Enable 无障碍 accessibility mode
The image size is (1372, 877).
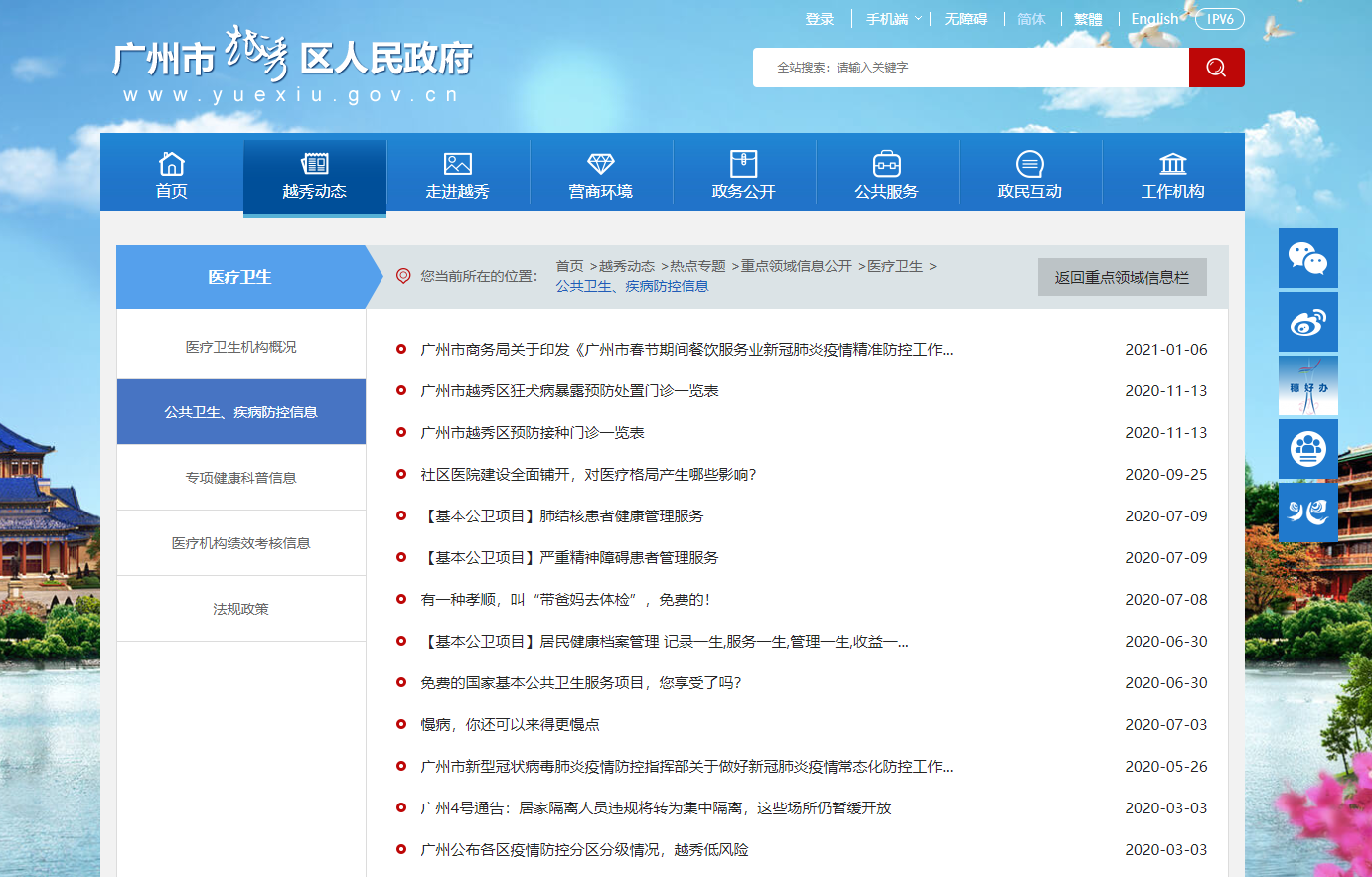point(965,19)
